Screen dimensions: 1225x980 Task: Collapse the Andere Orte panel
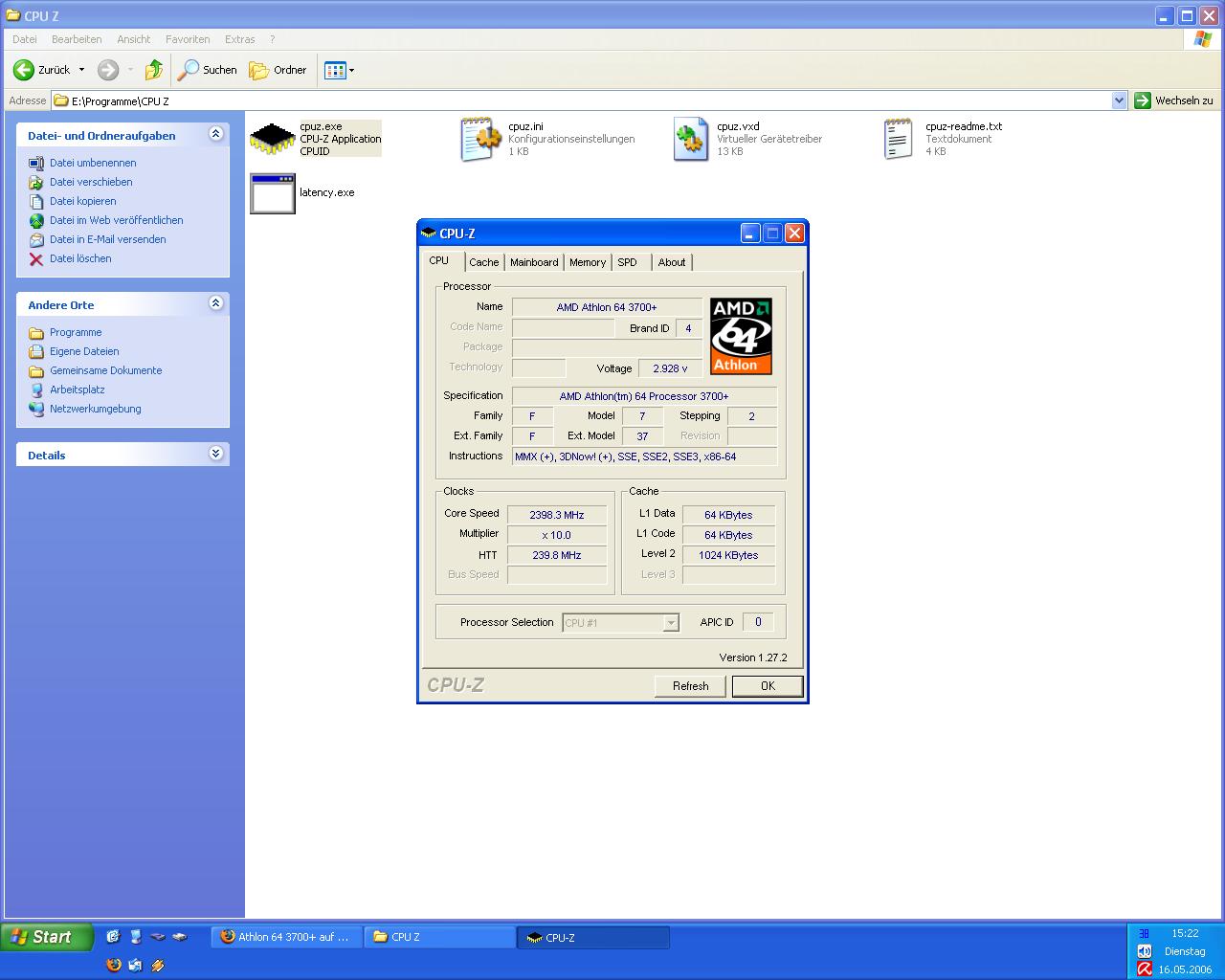[x=215, y=303]
